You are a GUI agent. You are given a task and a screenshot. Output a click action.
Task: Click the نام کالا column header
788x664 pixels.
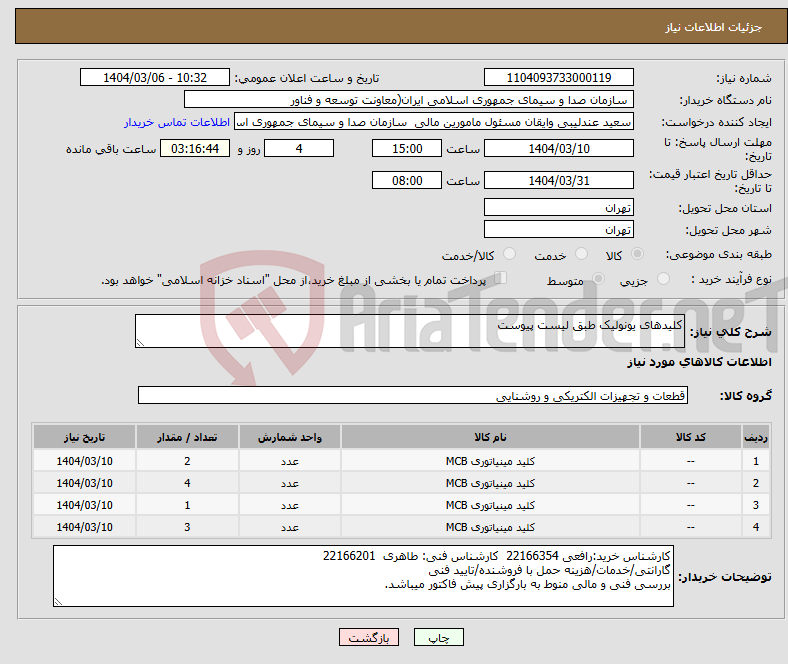pyautogui.click(x=490, y=437)
